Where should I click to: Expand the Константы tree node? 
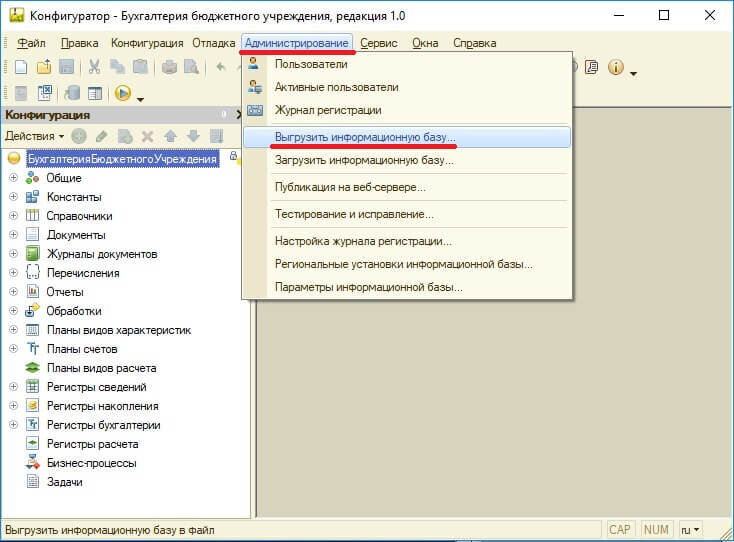(x=14, y=197)
